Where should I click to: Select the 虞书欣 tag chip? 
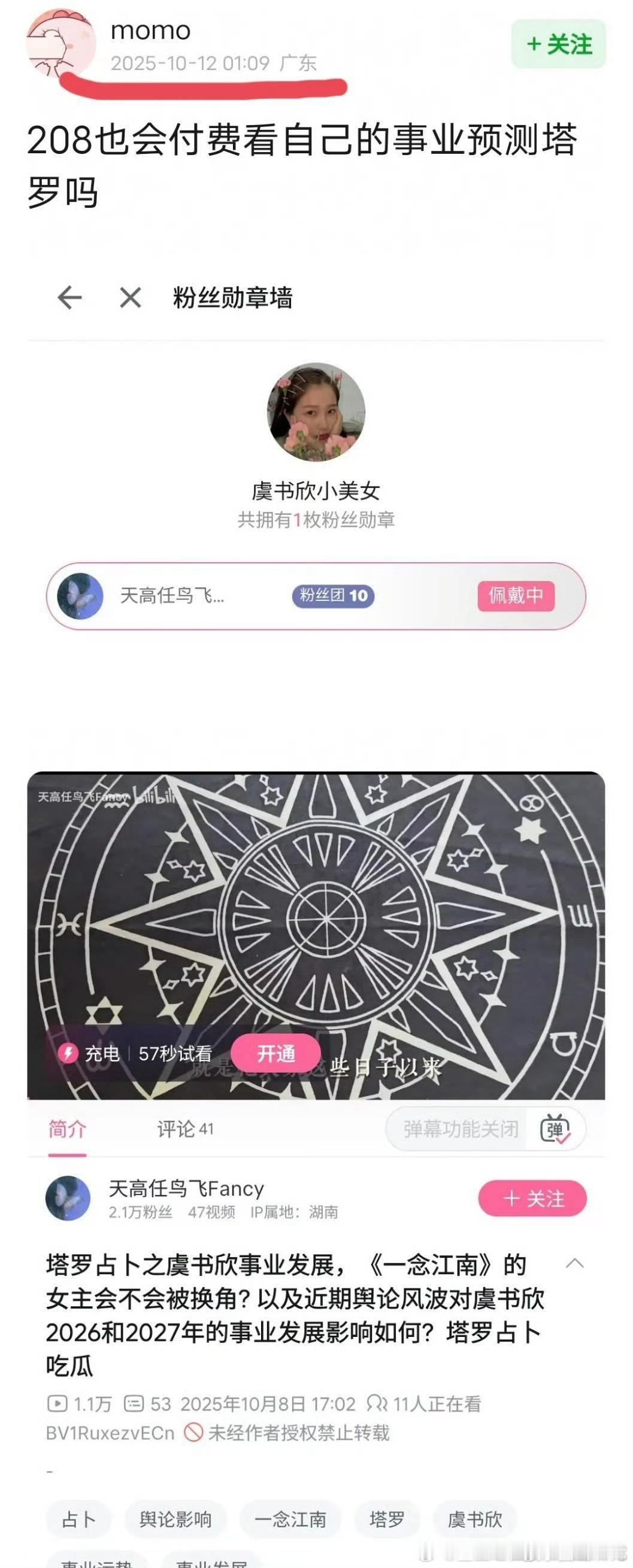475,1520
